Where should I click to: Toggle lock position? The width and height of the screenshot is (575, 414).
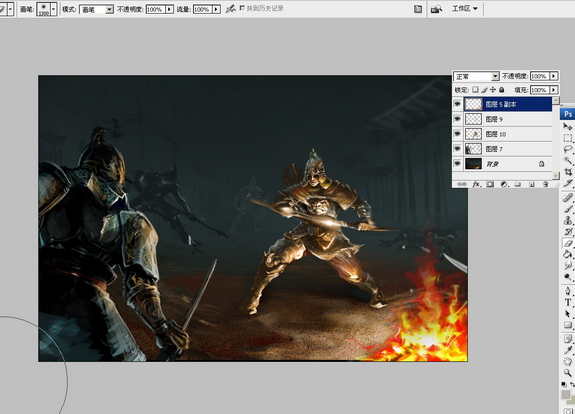[x=493, y=89]
